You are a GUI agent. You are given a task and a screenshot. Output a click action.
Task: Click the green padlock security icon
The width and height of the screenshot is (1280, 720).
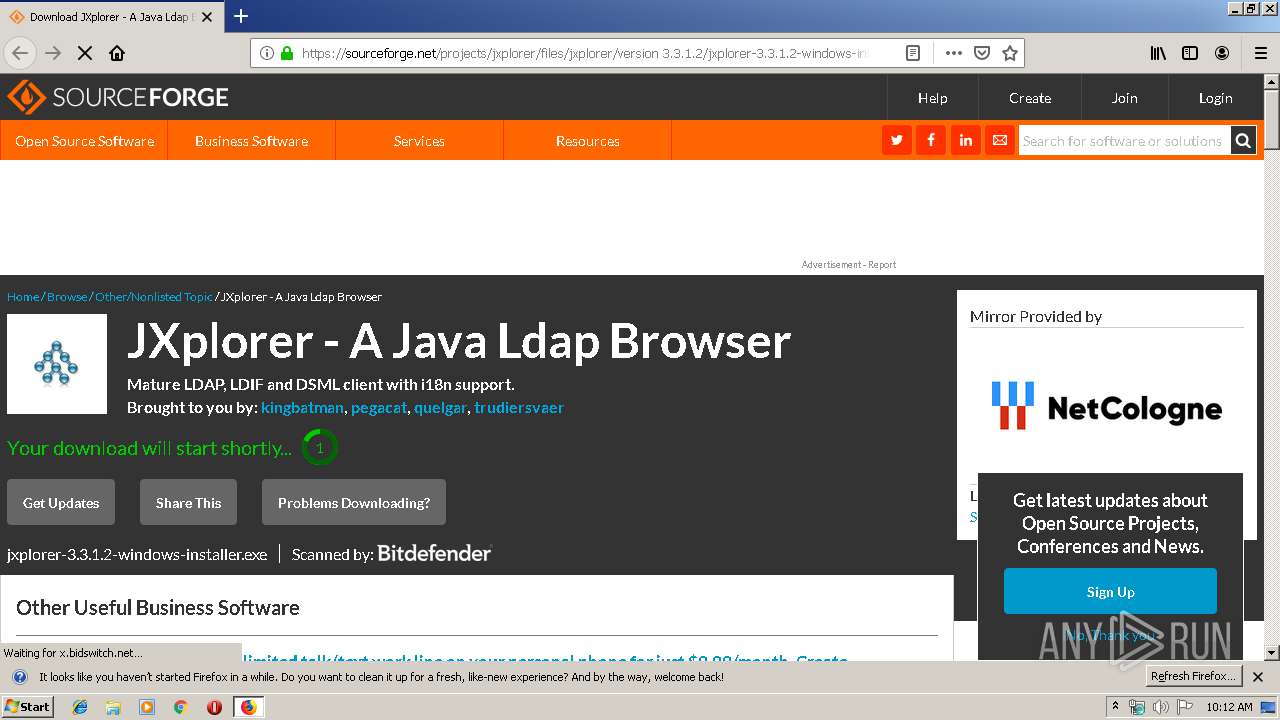pos(287,53)
